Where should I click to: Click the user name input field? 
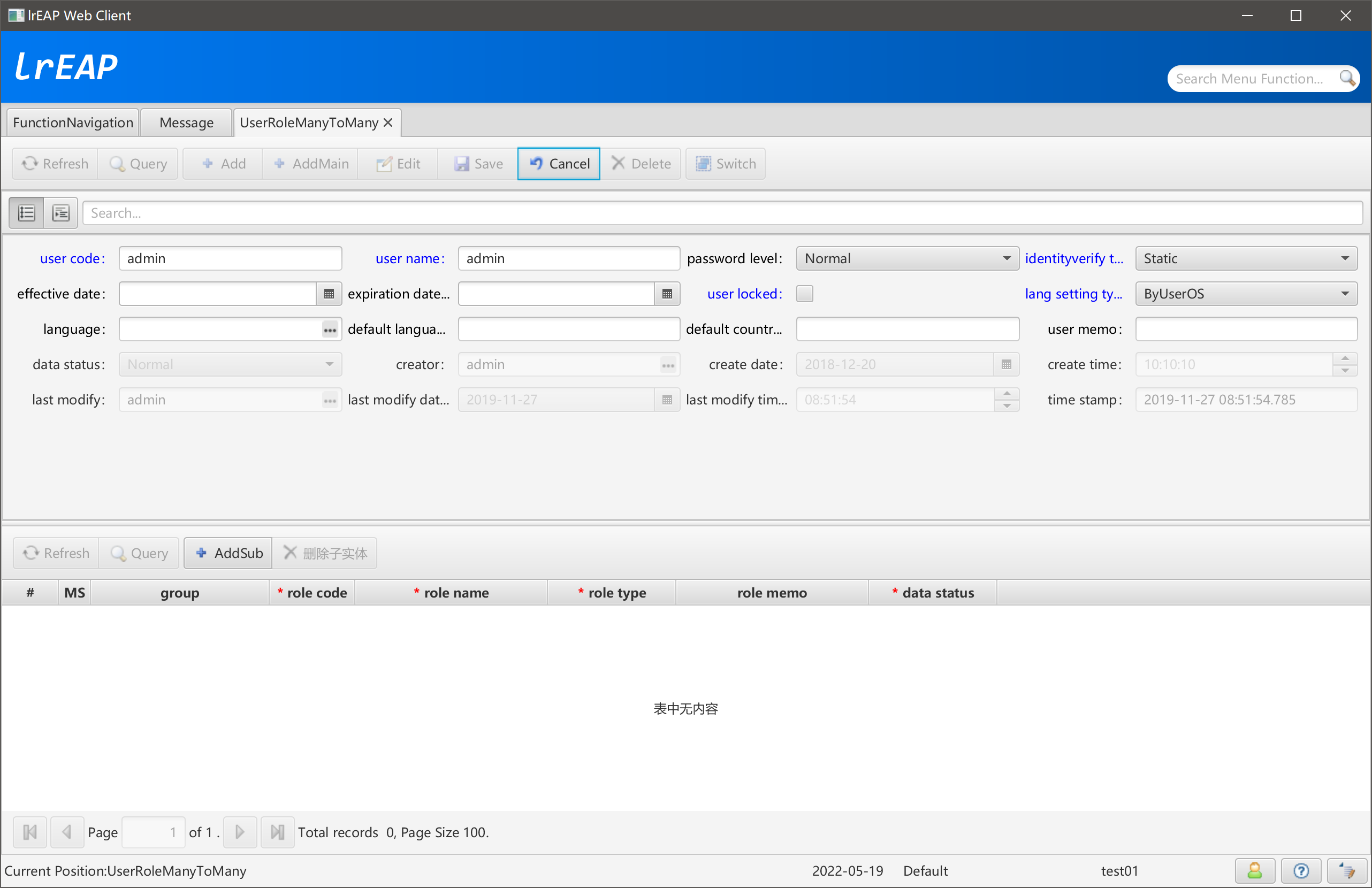pos(569,259)
